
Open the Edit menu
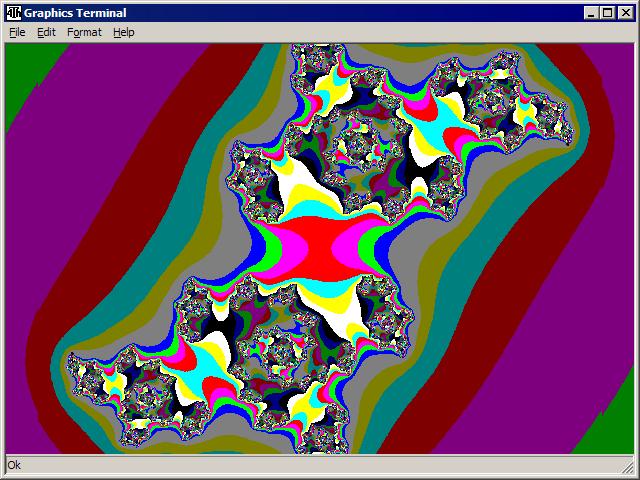tap(46, 32)
